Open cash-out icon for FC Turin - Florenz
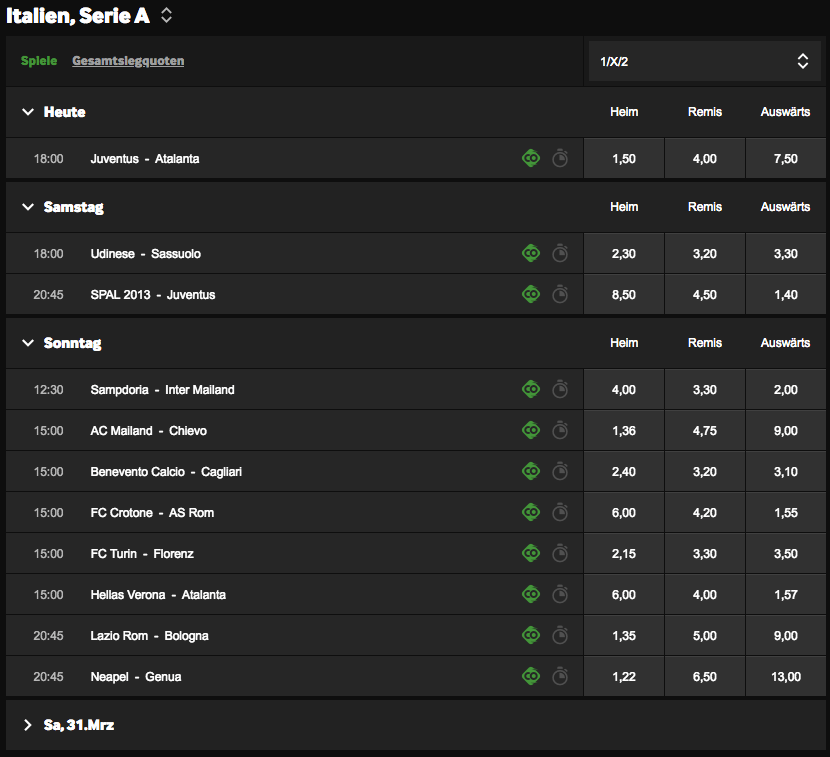The image size is (830, 757). [531, 553]
